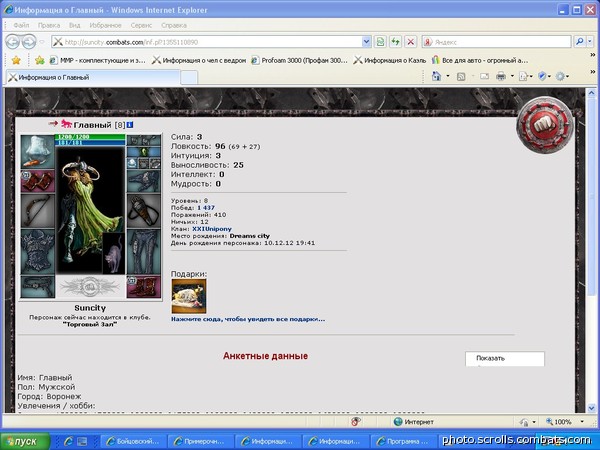Image resolution: width=600 pixels, height=450 pixels.
Task: Open the Файл menu
Action: click(x=21, y=25)
